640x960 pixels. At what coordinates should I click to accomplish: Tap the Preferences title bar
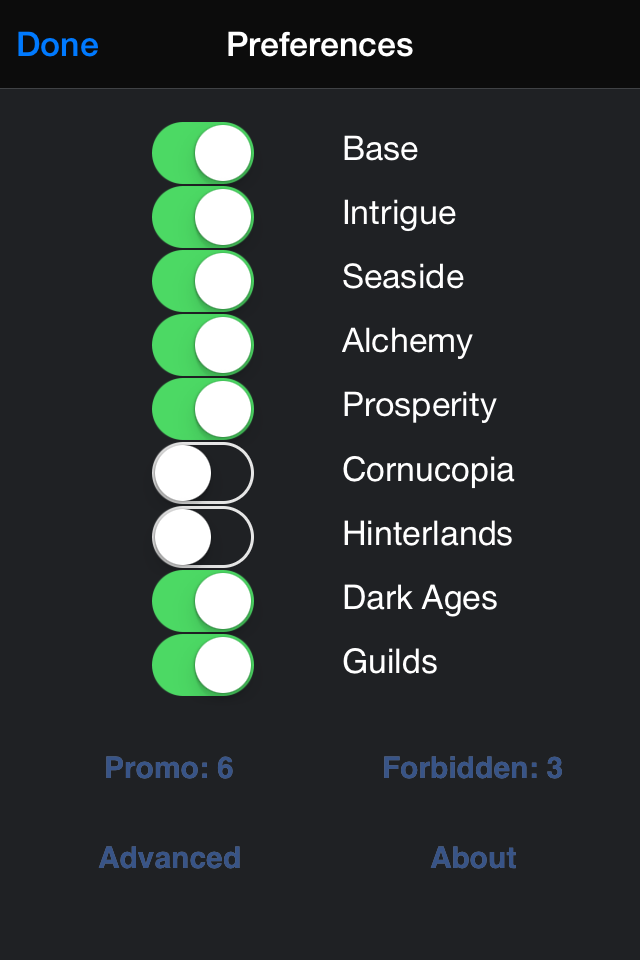(320, 45)
